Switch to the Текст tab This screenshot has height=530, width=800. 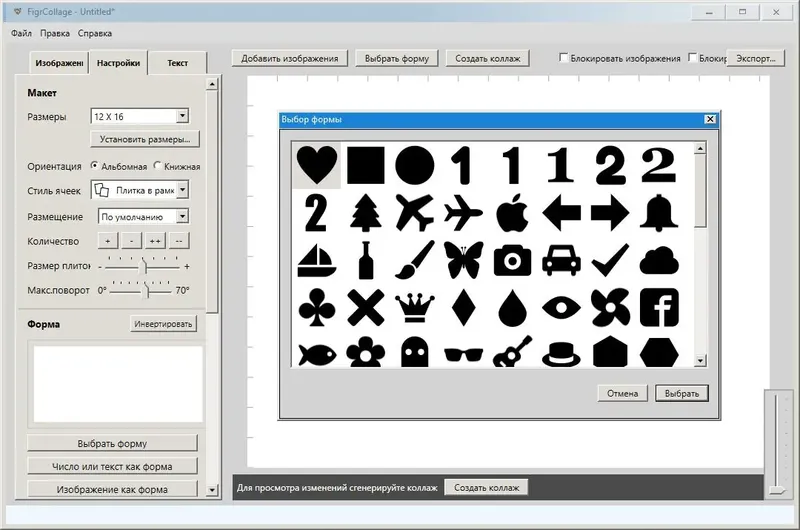click(x=178, y=63)
